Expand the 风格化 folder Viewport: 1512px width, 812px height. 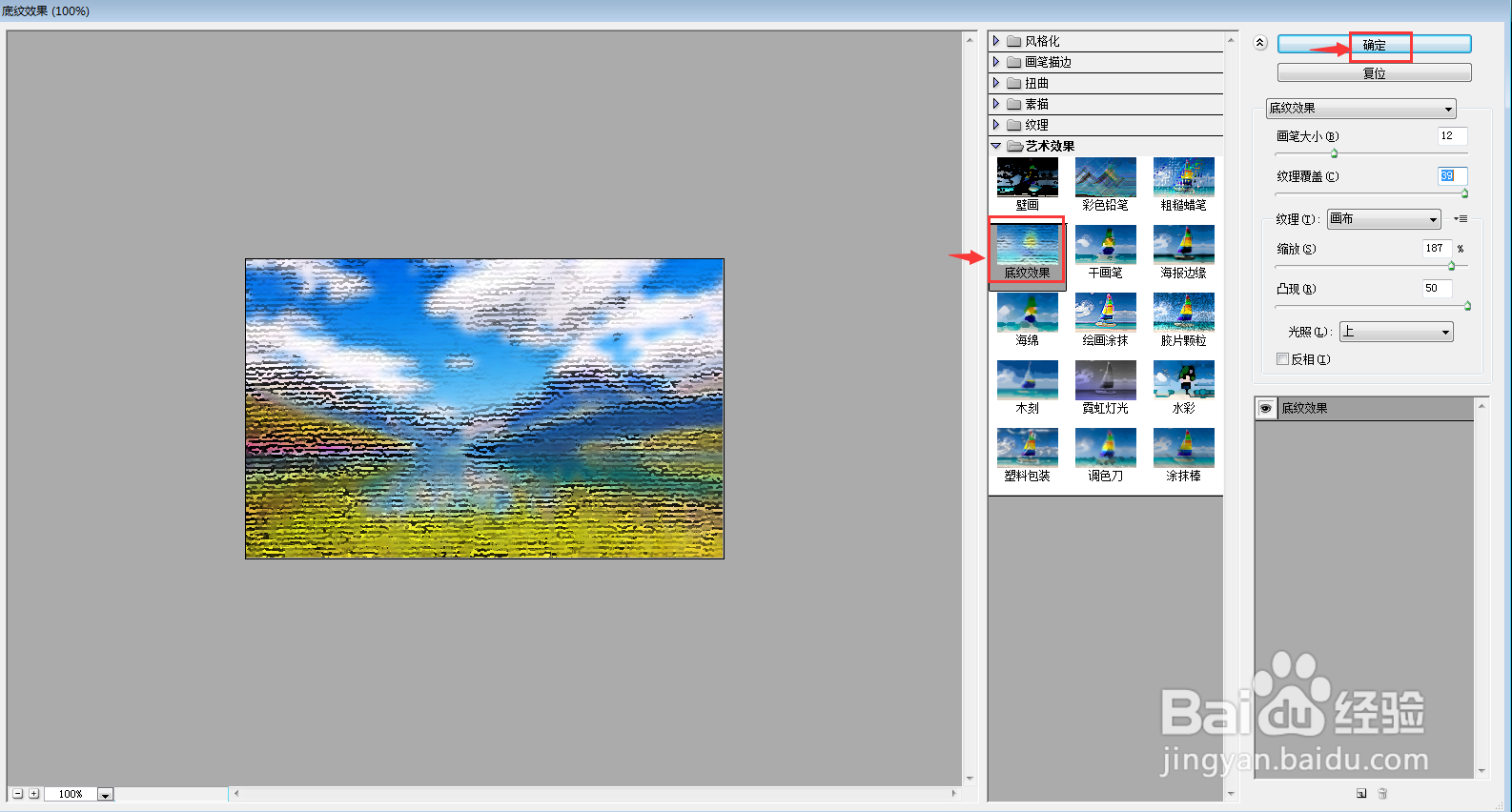(x=996, y=41)
